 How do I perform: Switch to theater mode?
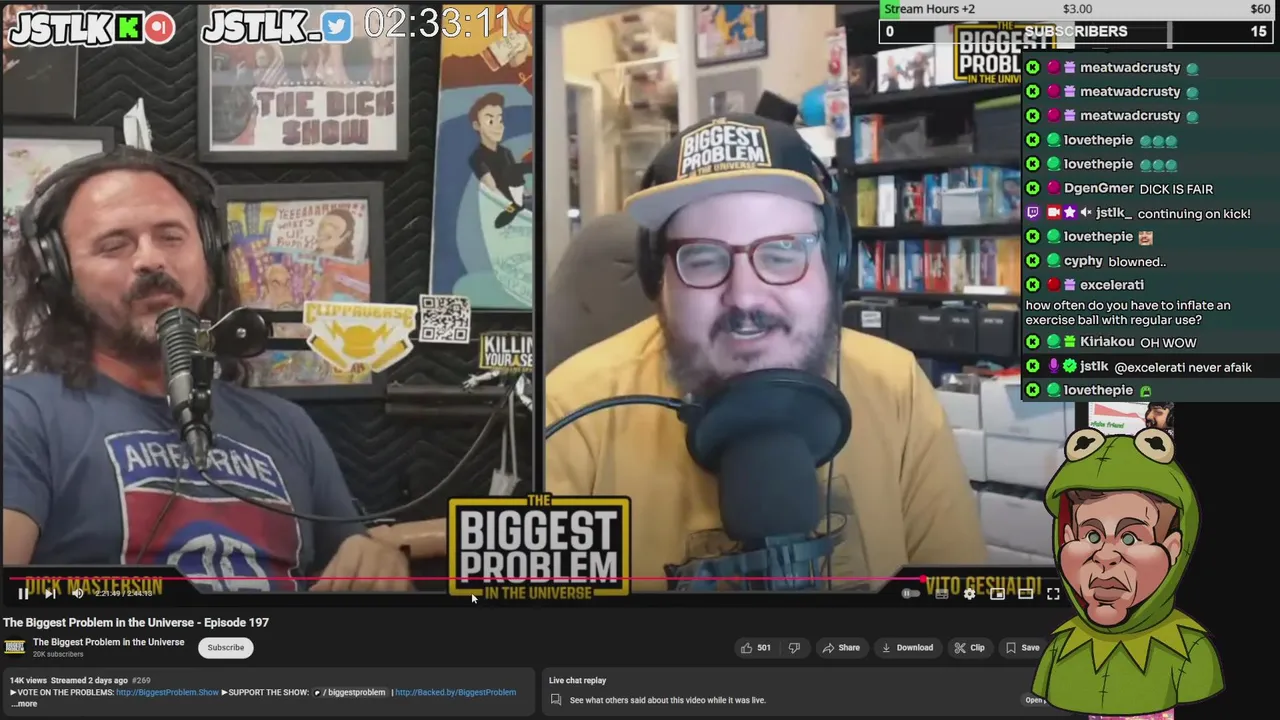point(1025,594)
